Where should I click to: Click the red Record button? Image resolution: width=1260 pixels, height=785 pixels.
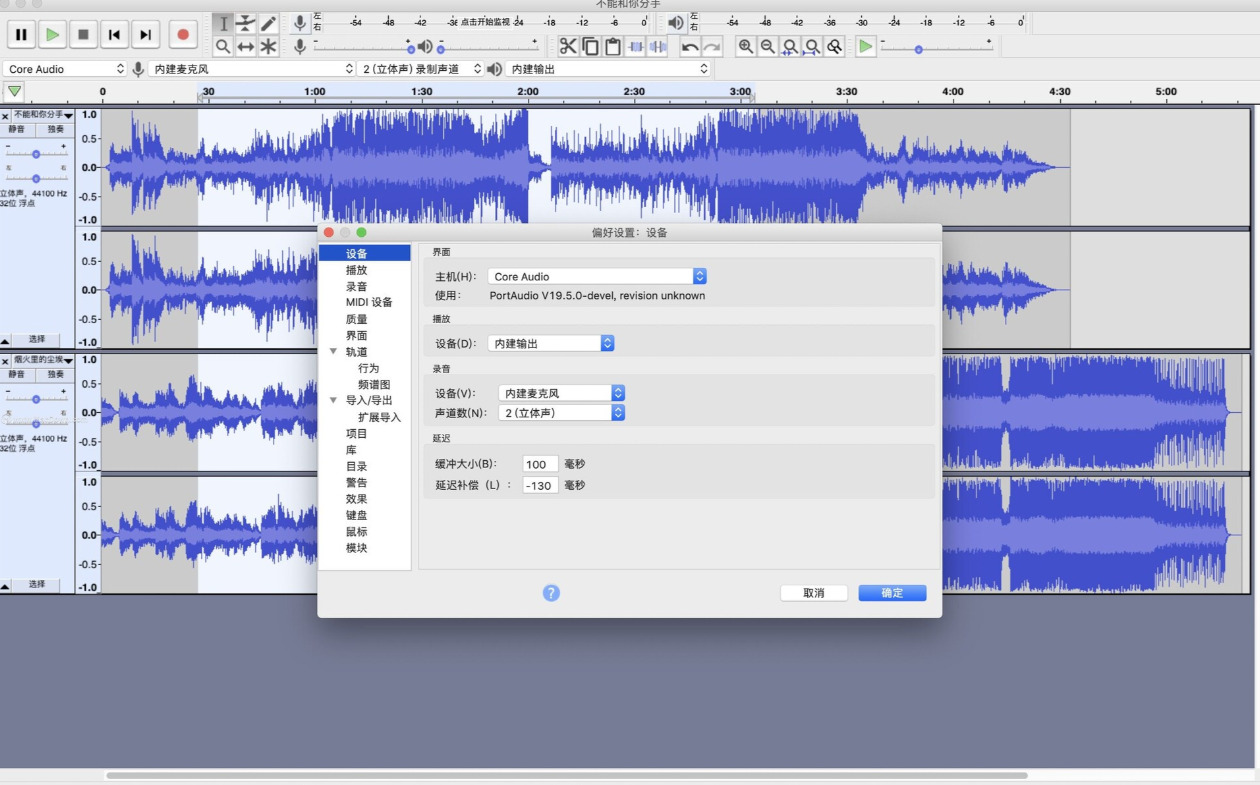pos(182,35)
